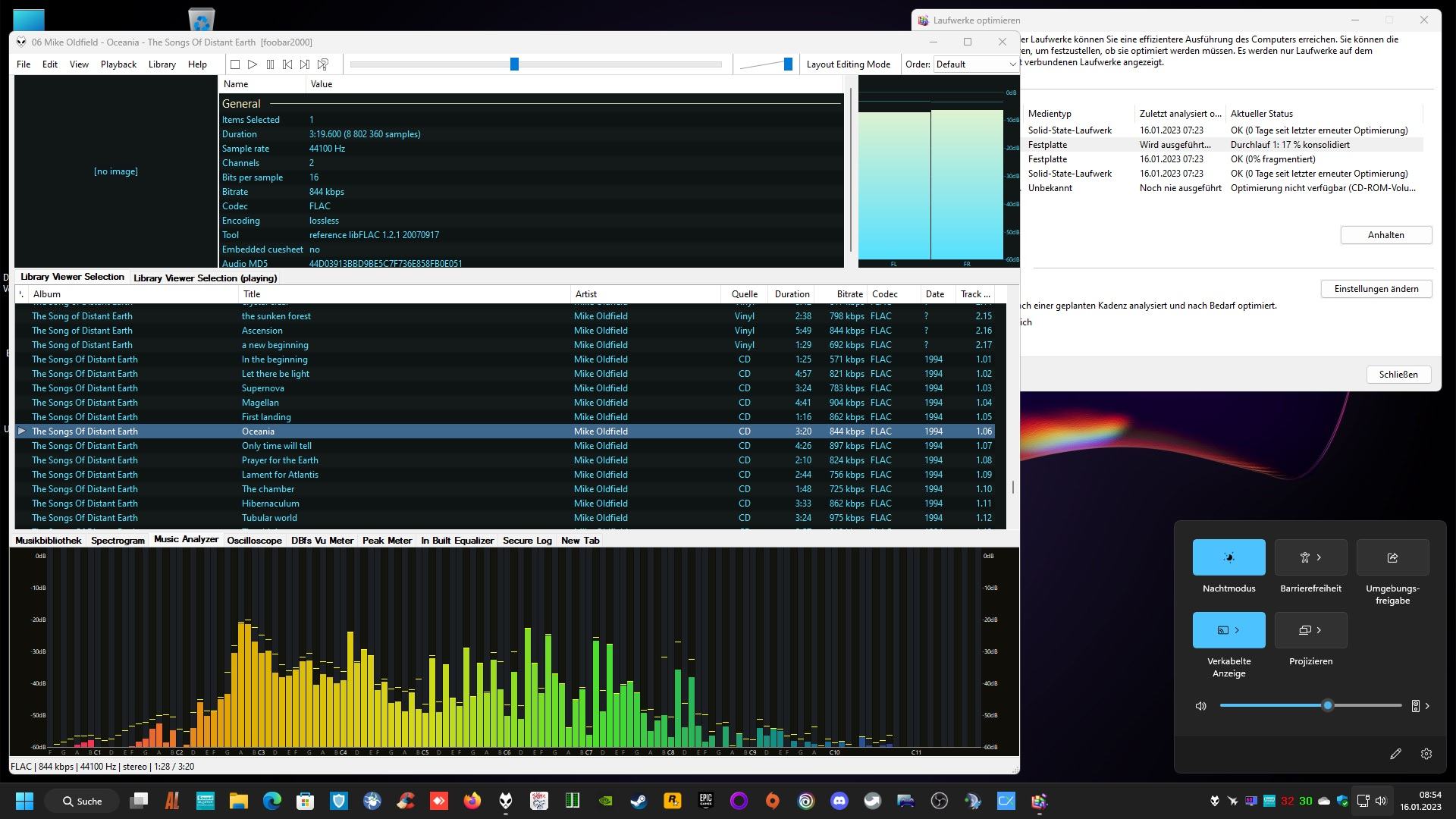Click the quick settings volume slider thumb

tap(1327, 706)
